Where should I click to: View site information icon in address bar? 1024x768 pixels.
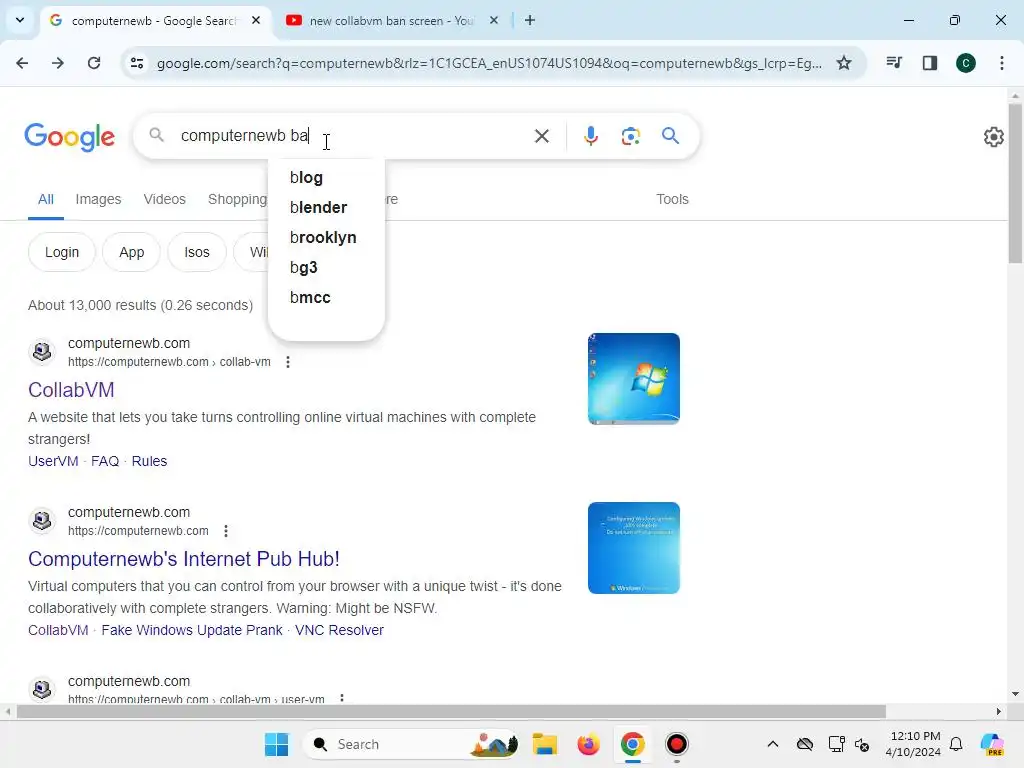[x=137, y=63]
